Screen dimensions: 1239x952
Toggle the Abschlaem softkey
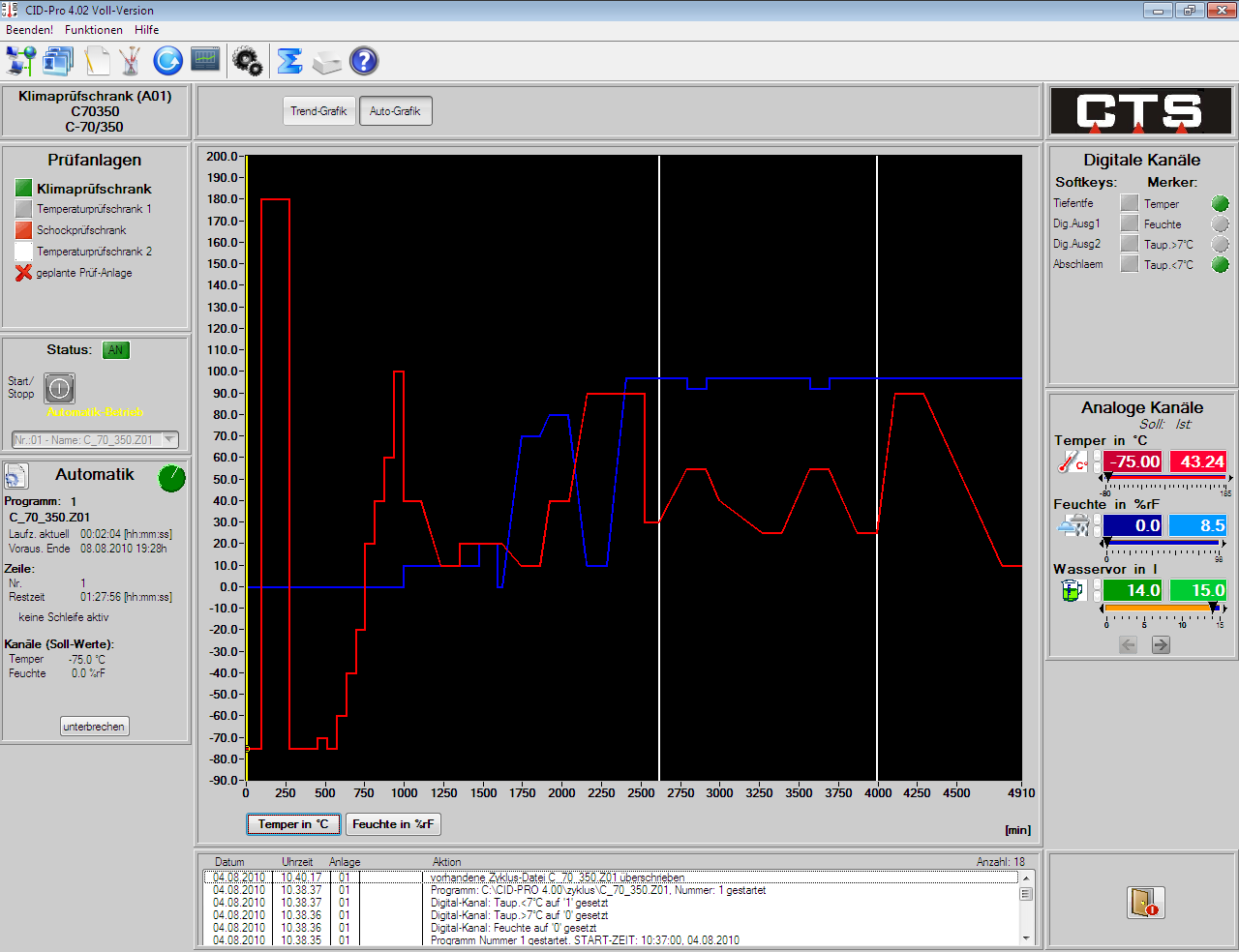1129,263
